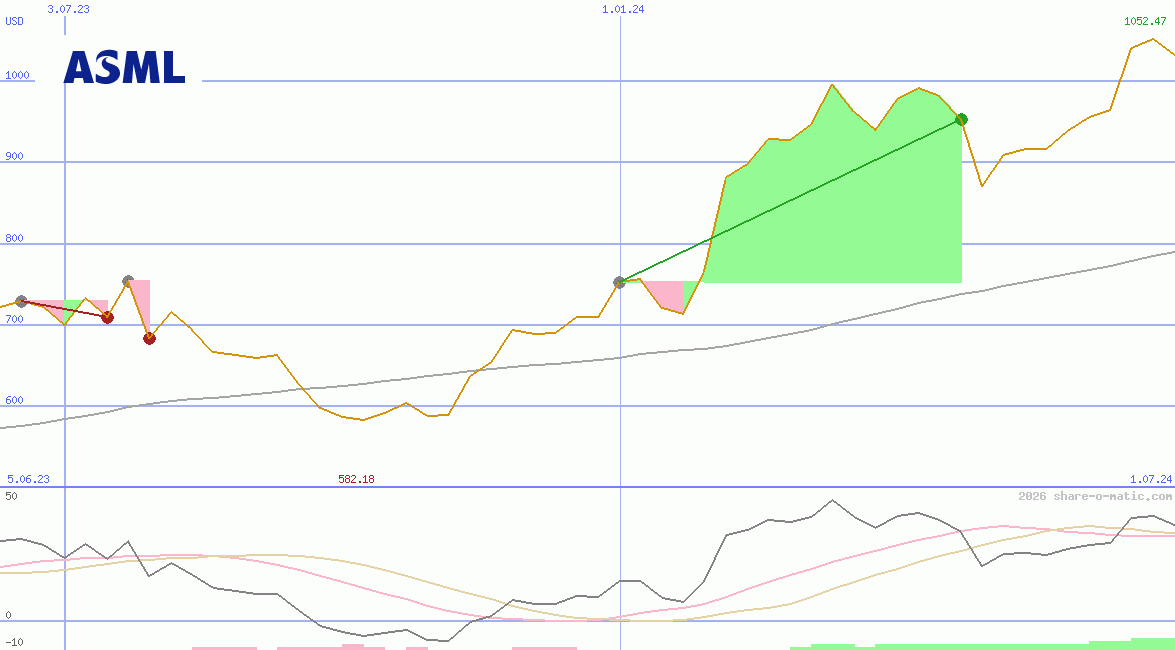Click the red marker ending the dark red line

coord(107,318)
